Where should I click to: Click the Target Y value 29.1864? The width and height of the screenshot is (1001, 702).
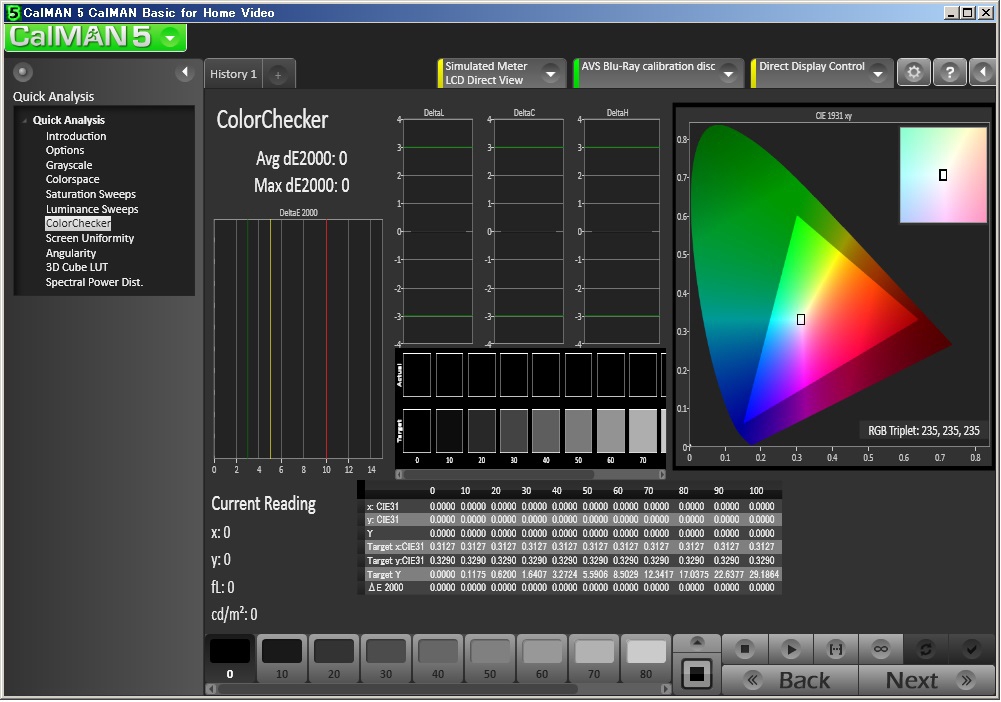point(764,574)
